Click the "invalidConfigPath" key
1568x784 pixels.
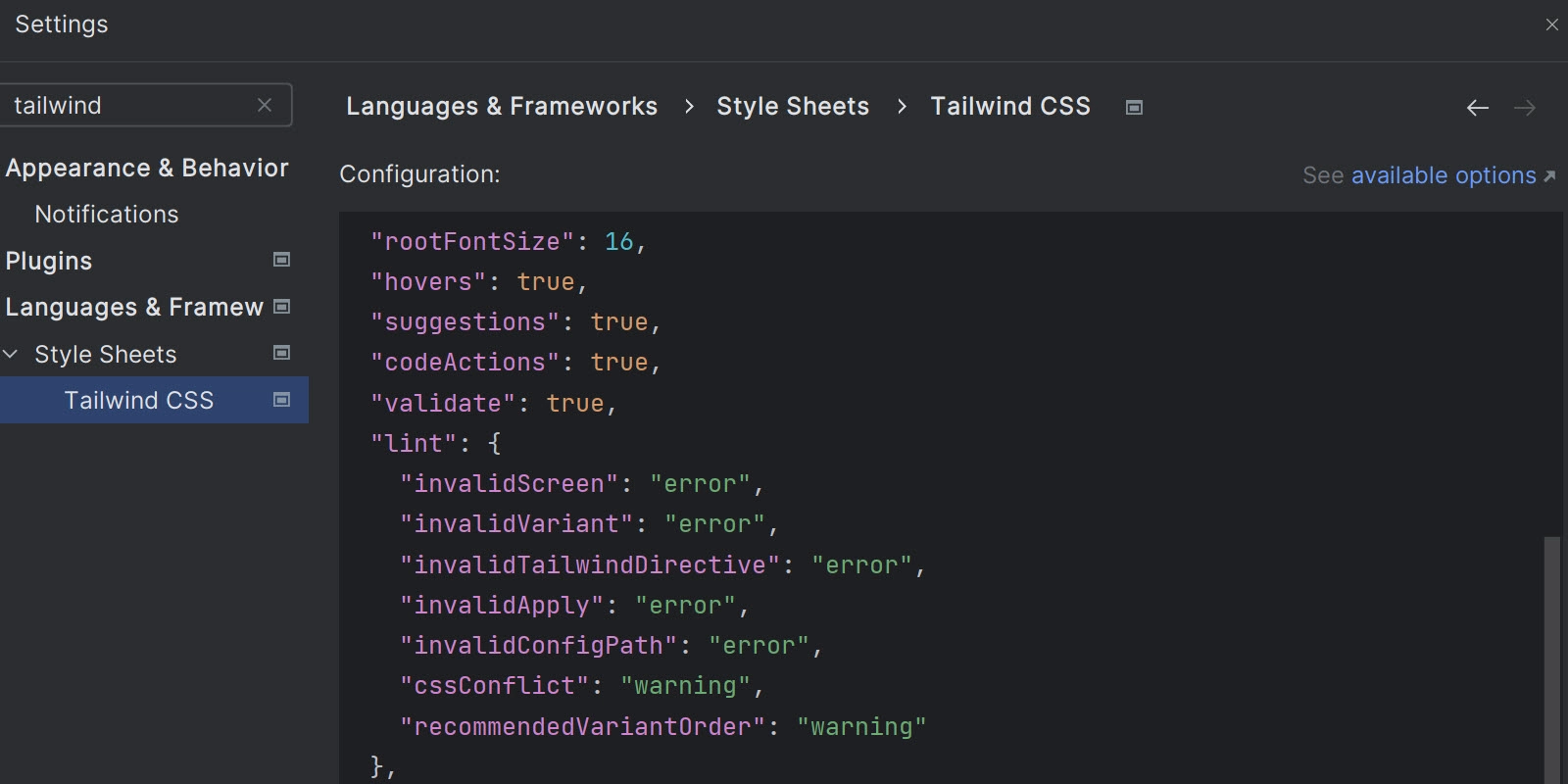pos(538,646)
